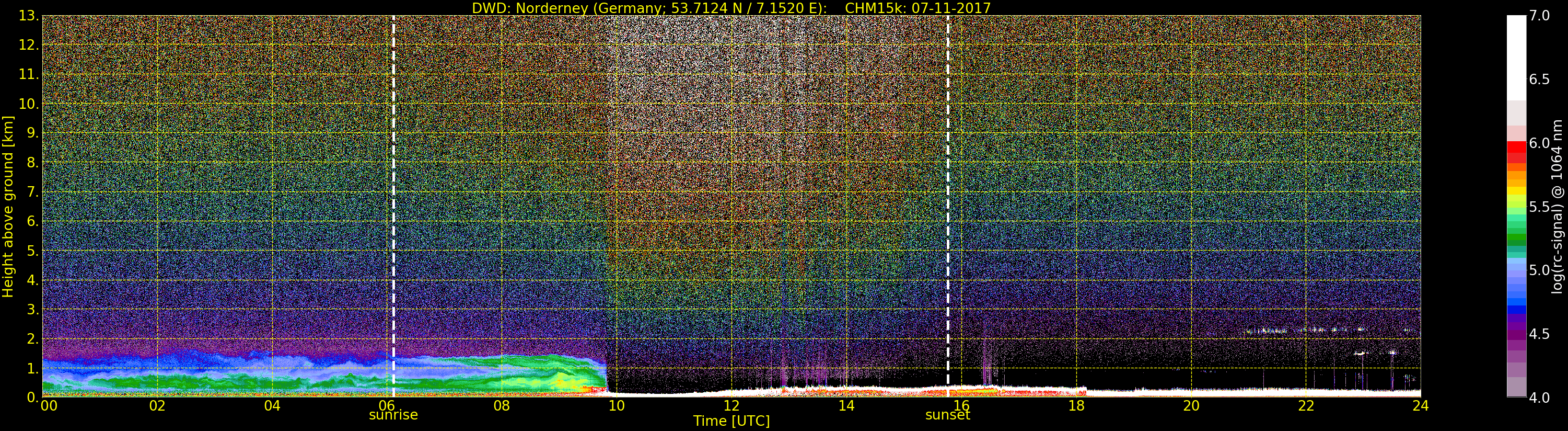Click the sunrise dashed white vertical marker
Image resolution: width=1568 pixels, height=431 pixels.
pyautogui.click(x=393, y=206)
